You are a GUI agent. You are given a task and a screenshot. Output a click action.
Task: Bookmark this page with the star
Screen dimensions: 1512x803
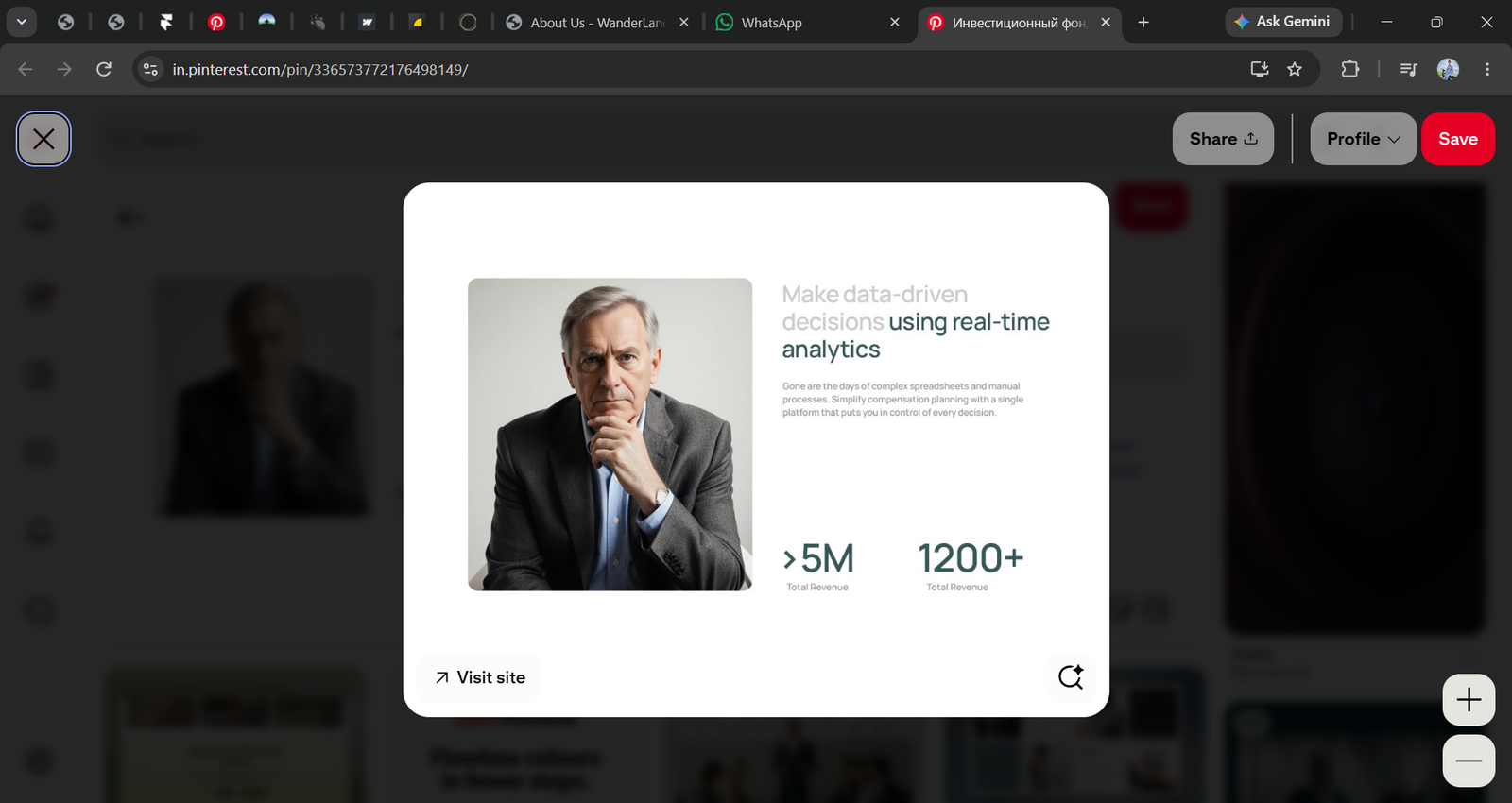[1295, 69]
